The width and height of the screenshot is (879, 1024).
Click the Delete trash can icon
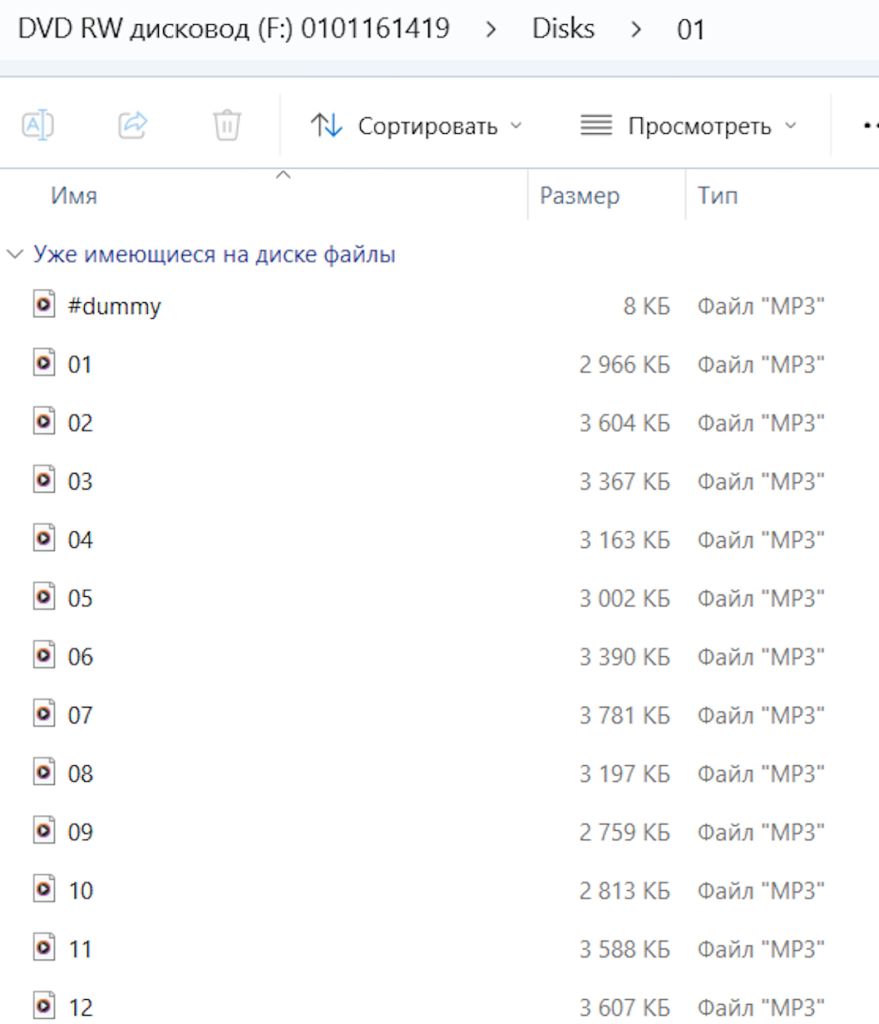tap(227, 125)
